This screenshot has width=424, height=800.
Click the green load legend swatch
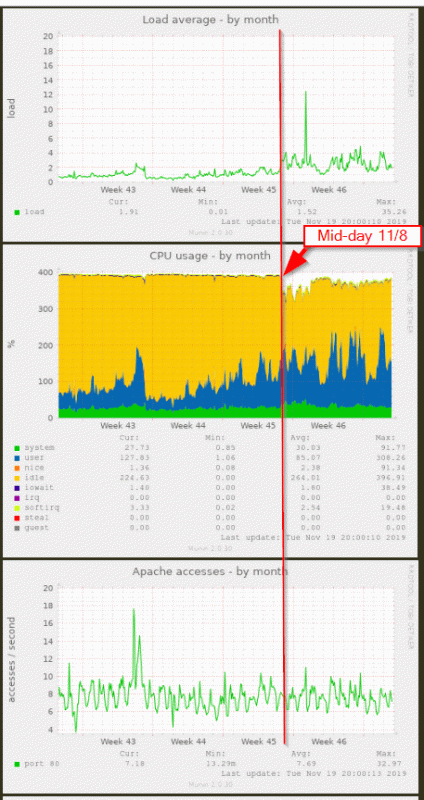pos(17,212)
